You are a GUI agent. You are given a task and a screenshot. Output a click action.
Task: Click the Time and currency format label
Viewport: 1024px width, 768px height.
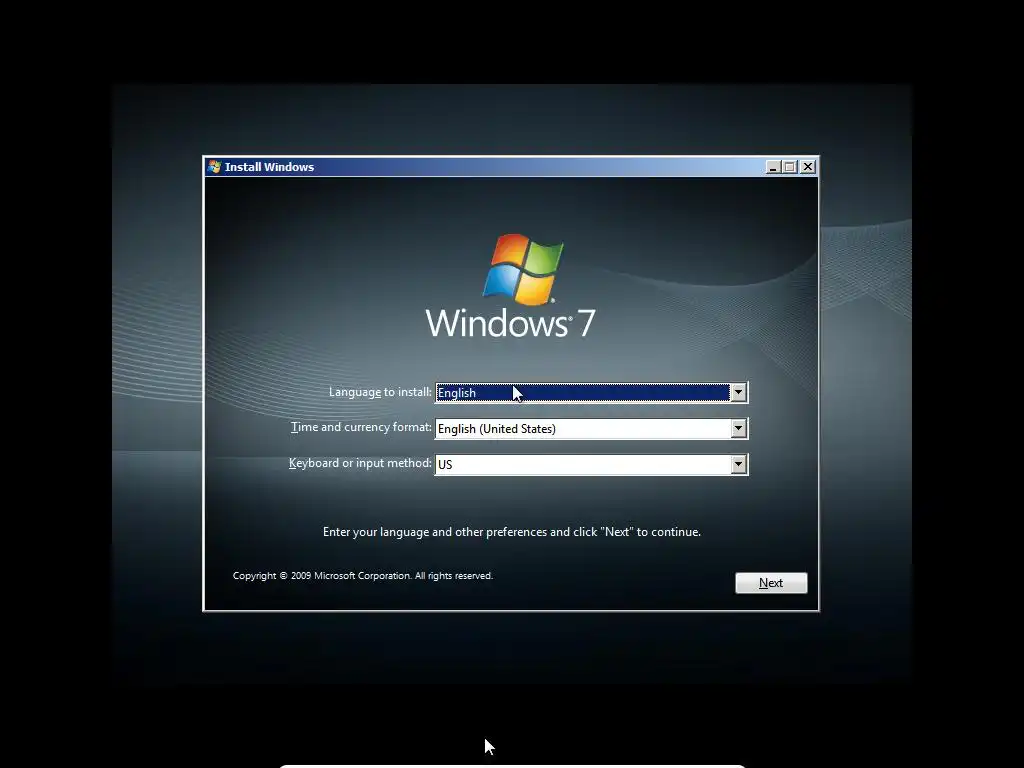[361, 427]
